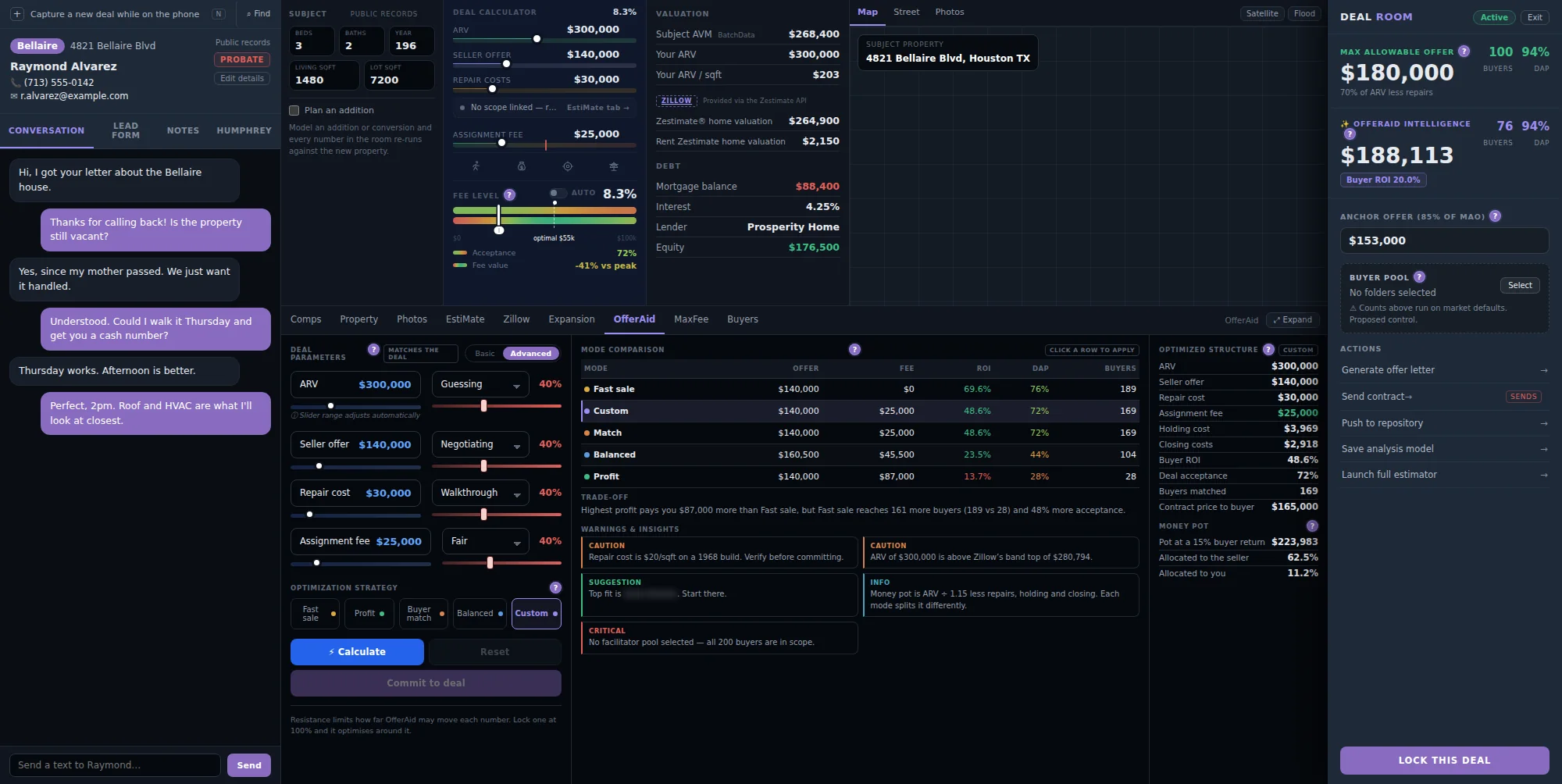Click the sparkle icon by OfferAid Intelligence

(1345, 123)
